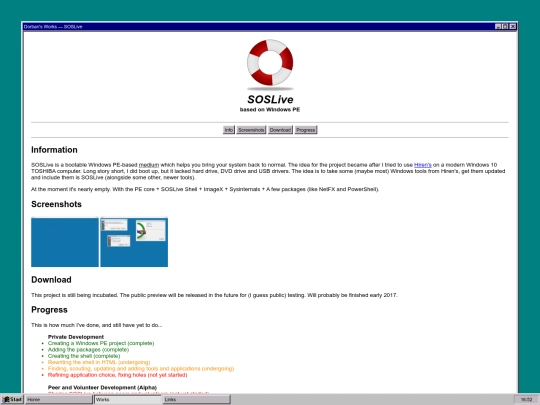Minimize the SOSLive window
The height and width of the screenshot is (405, 540).
pos(498,27)
